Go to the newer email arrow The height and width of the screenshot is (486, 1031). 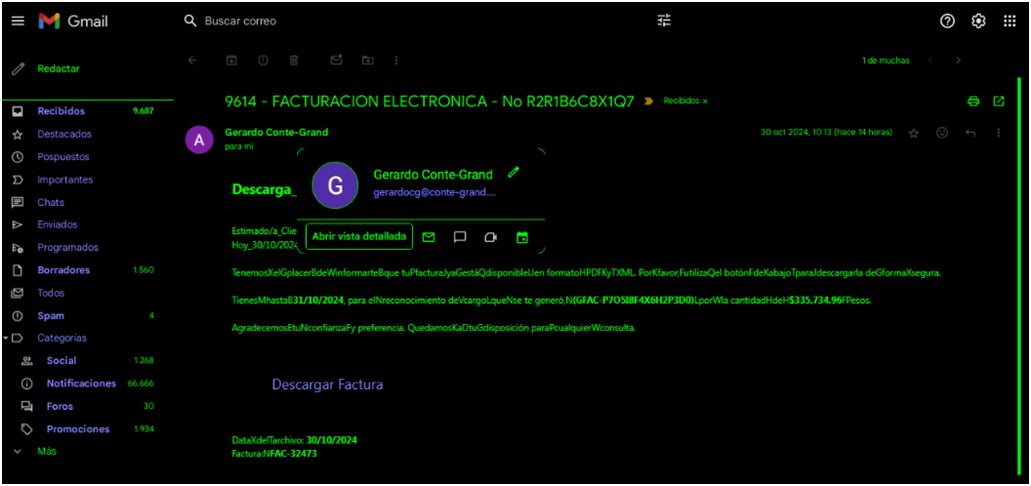[x=930, y=61]
